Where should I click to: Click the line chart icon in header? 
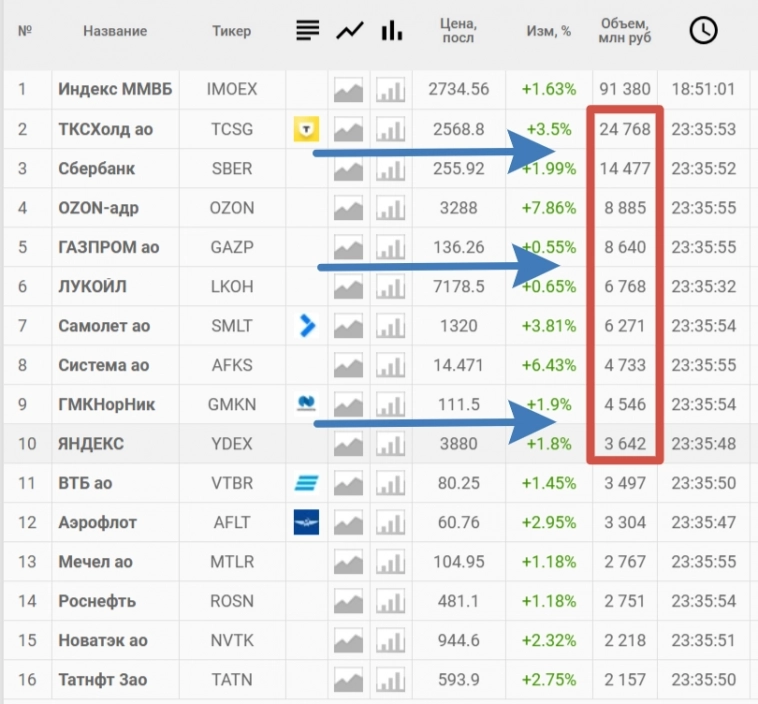tap(349, 31)
